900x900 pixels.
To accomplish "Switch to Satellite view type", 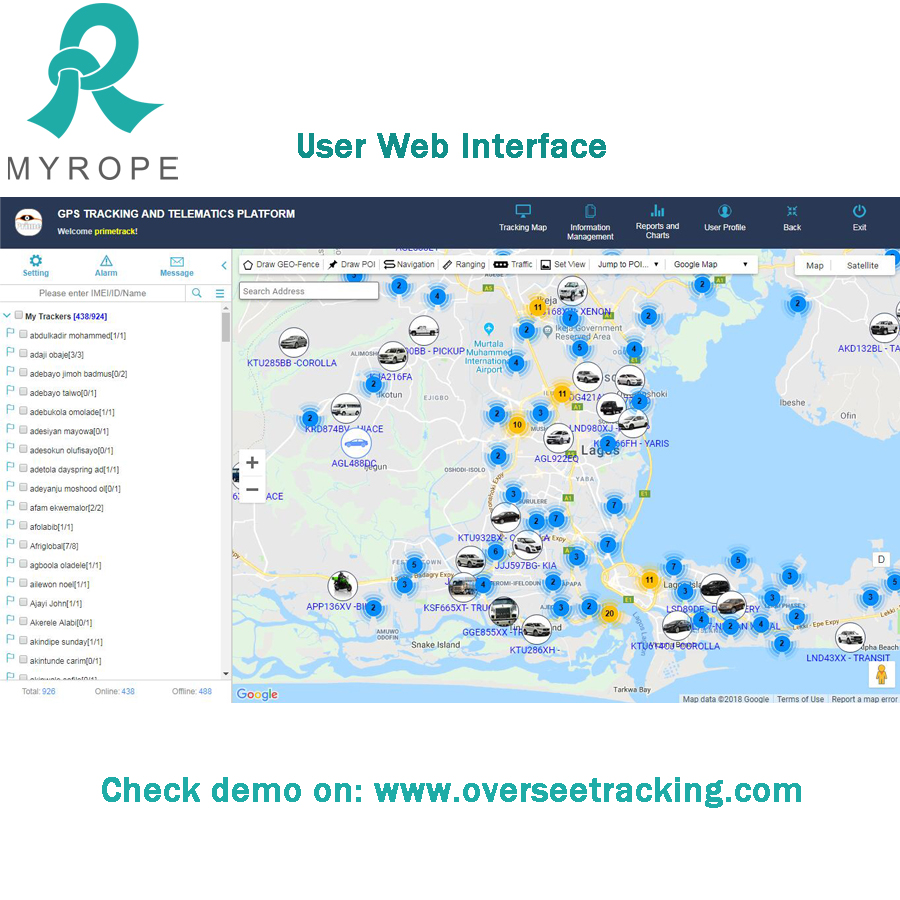I will pos(862,266).
